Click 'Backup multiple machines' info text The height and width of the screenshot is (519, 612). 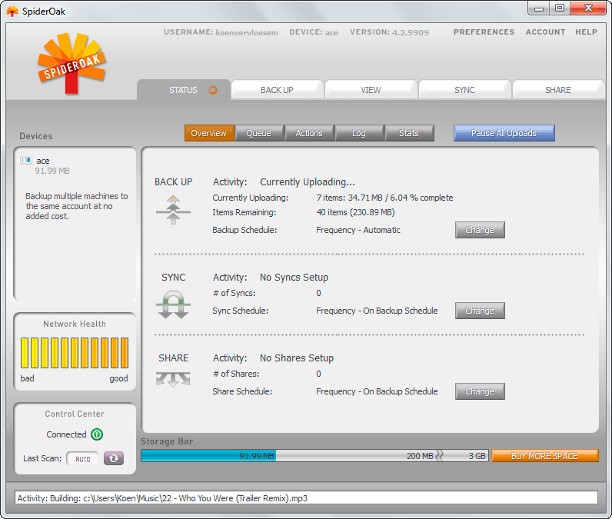76,206
